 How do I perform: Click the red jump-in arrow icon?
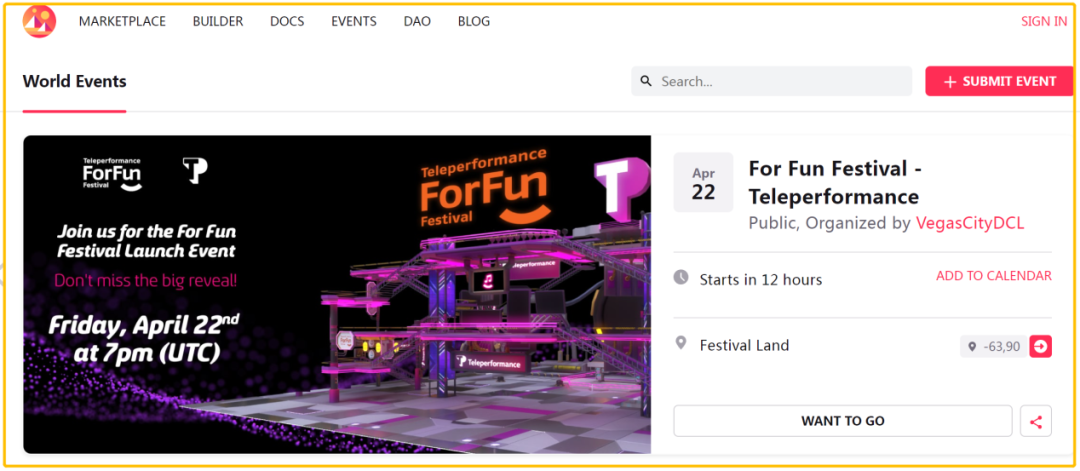tap(1040, 346)
